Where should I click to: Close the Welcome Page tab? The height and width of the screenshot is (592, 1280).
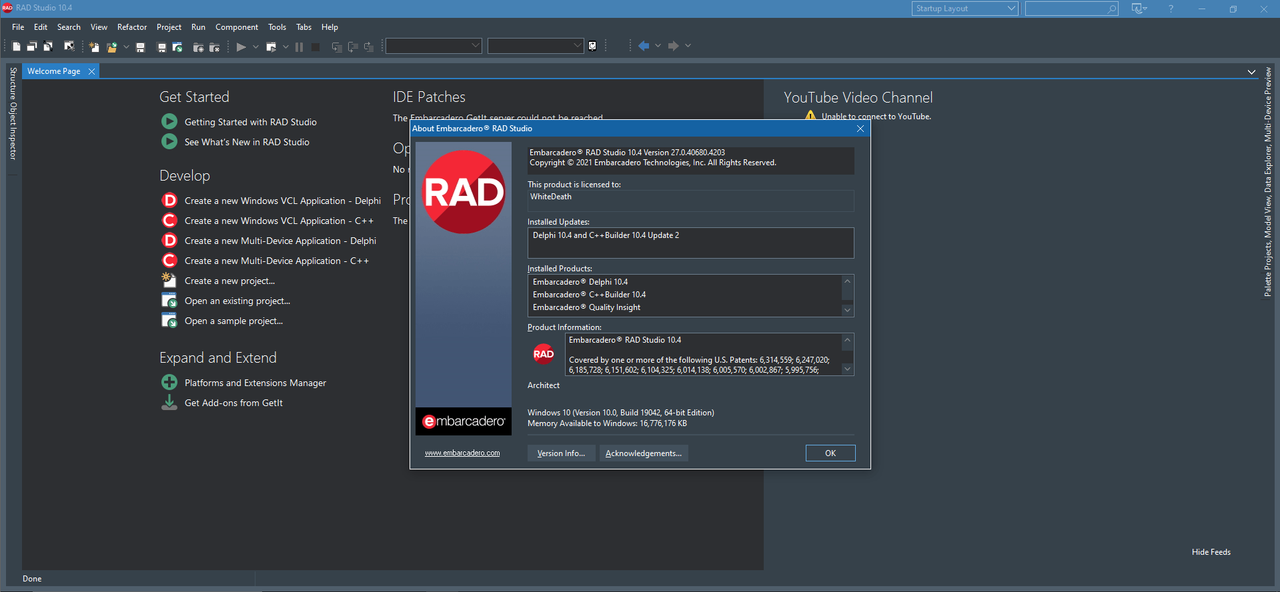pos(92,72)
